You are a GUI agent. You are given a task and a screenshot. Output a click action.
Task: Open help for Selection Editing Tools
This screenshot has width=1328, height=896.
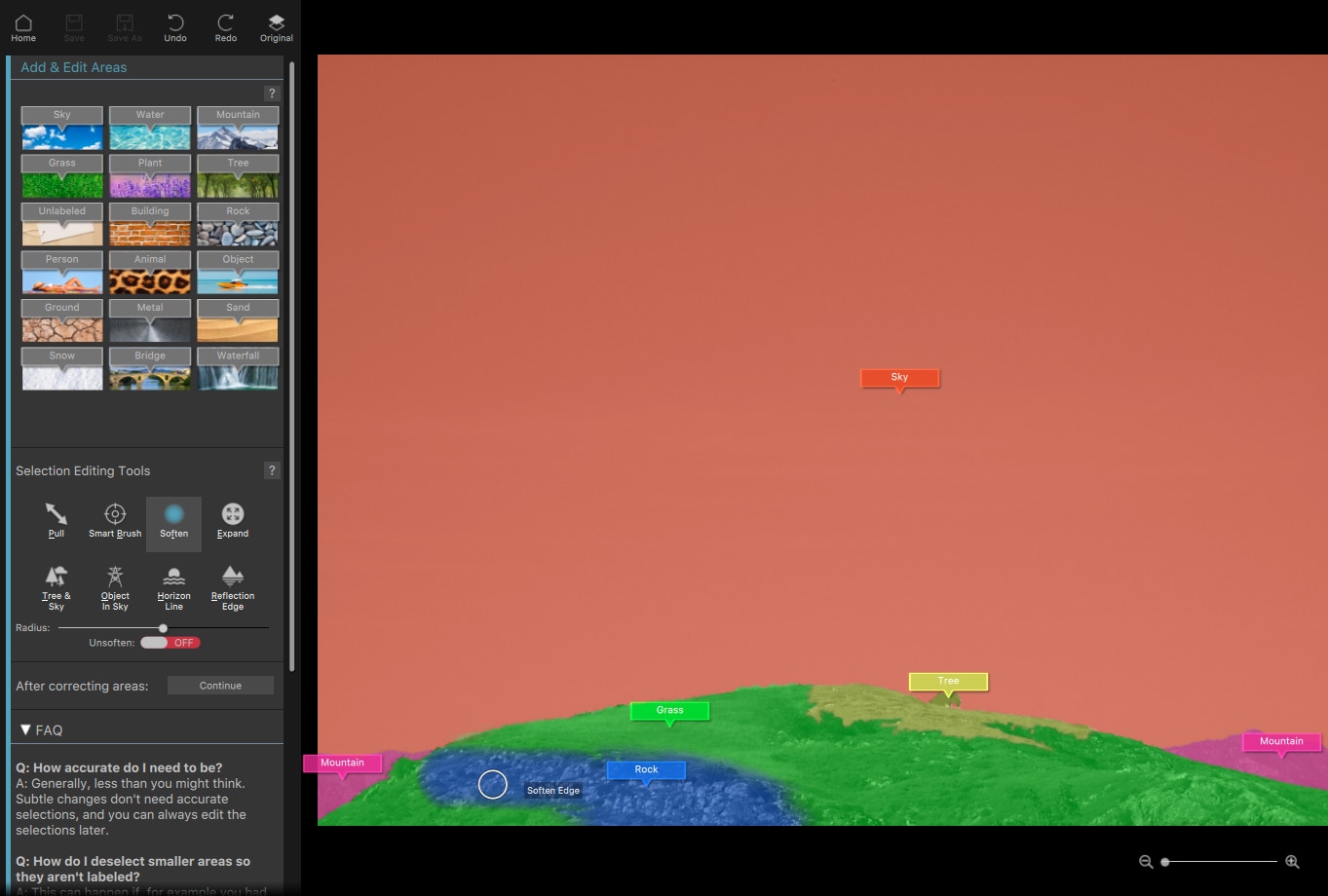[x=272, y=470]
